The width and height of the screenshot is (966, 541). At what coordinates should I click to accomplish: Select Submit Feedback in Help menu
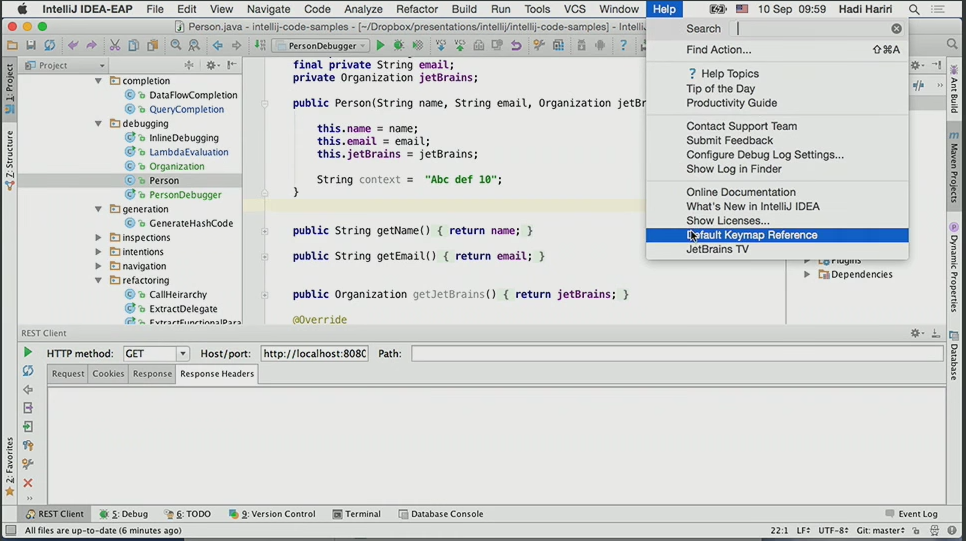777,140
